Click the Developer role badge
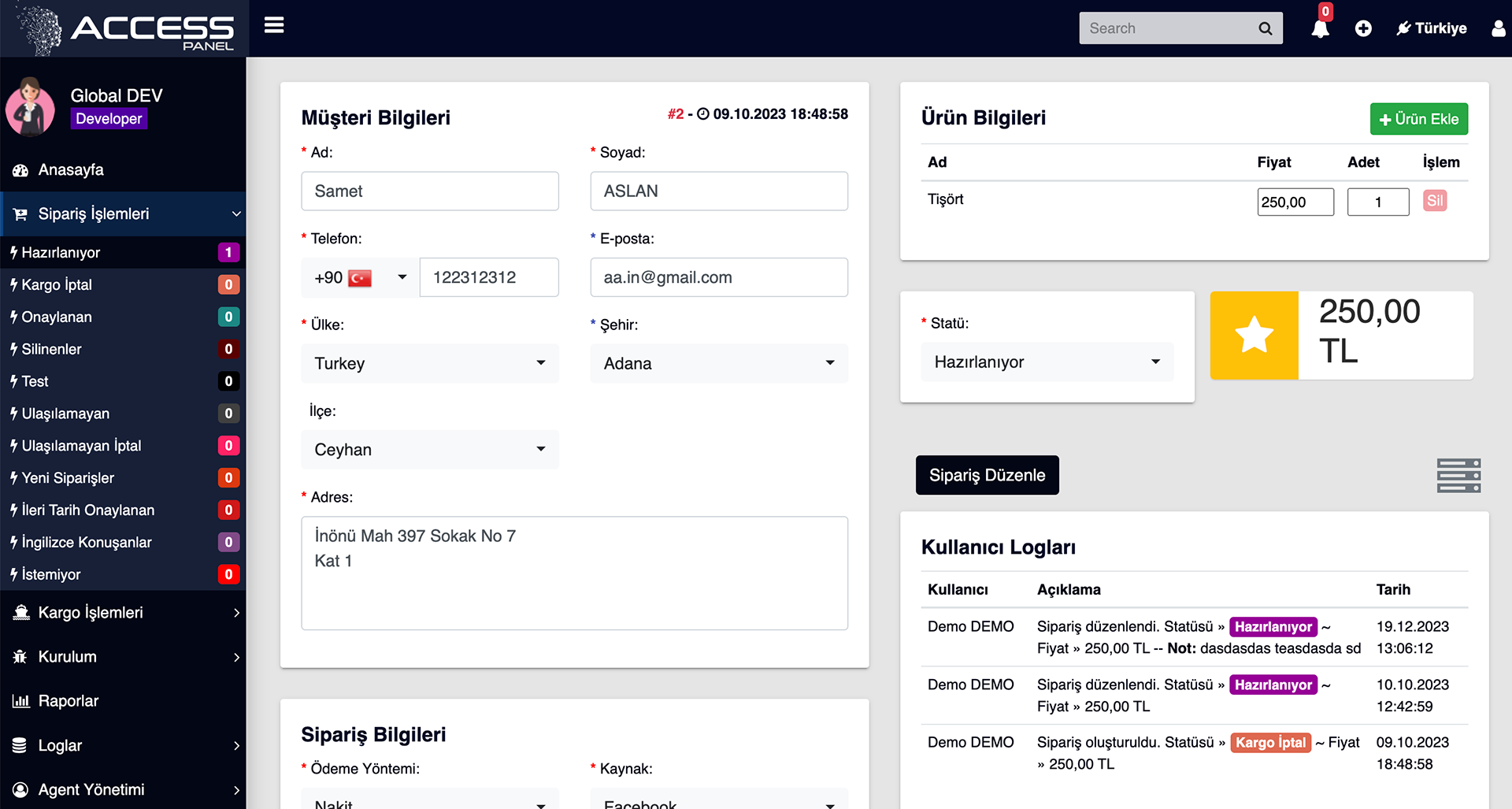The width and height of the screenshot is (1512, 809). pyautogui.click(x=109, y=119)
